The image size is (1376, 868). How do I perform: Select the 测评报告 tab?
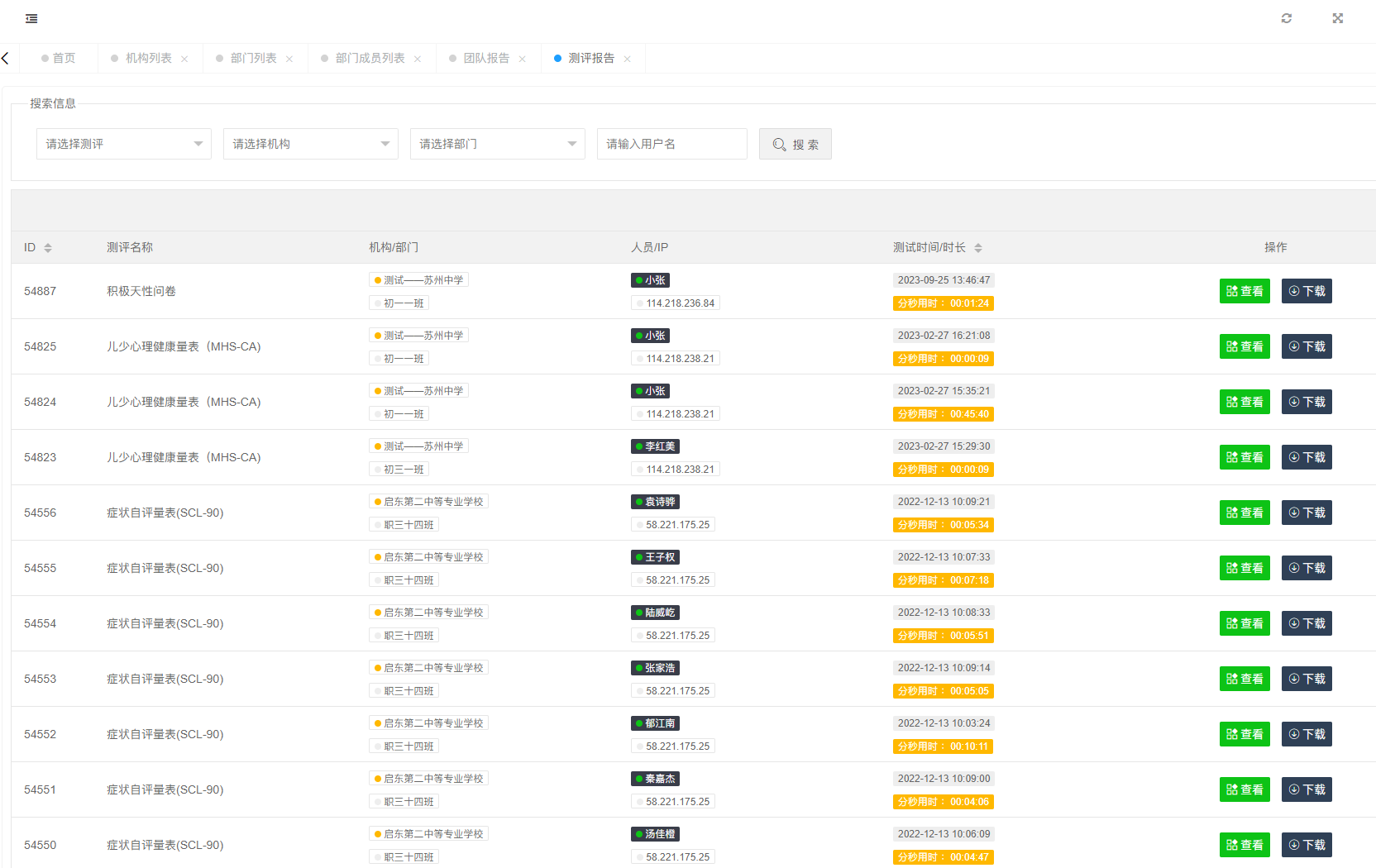point(591,58)
